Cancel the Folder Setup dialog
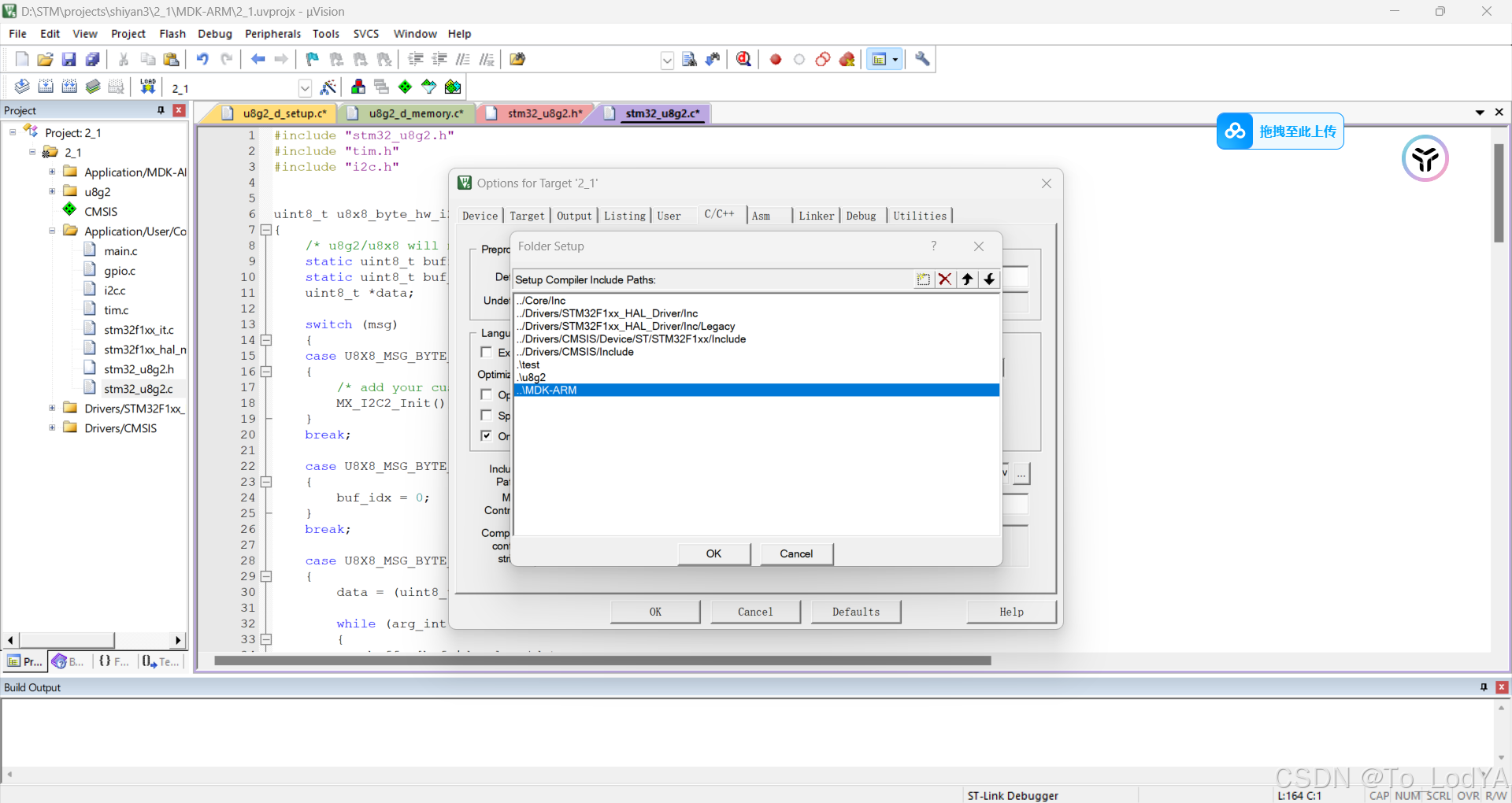This screenshot has width=1512, height=803. point(796,553)
